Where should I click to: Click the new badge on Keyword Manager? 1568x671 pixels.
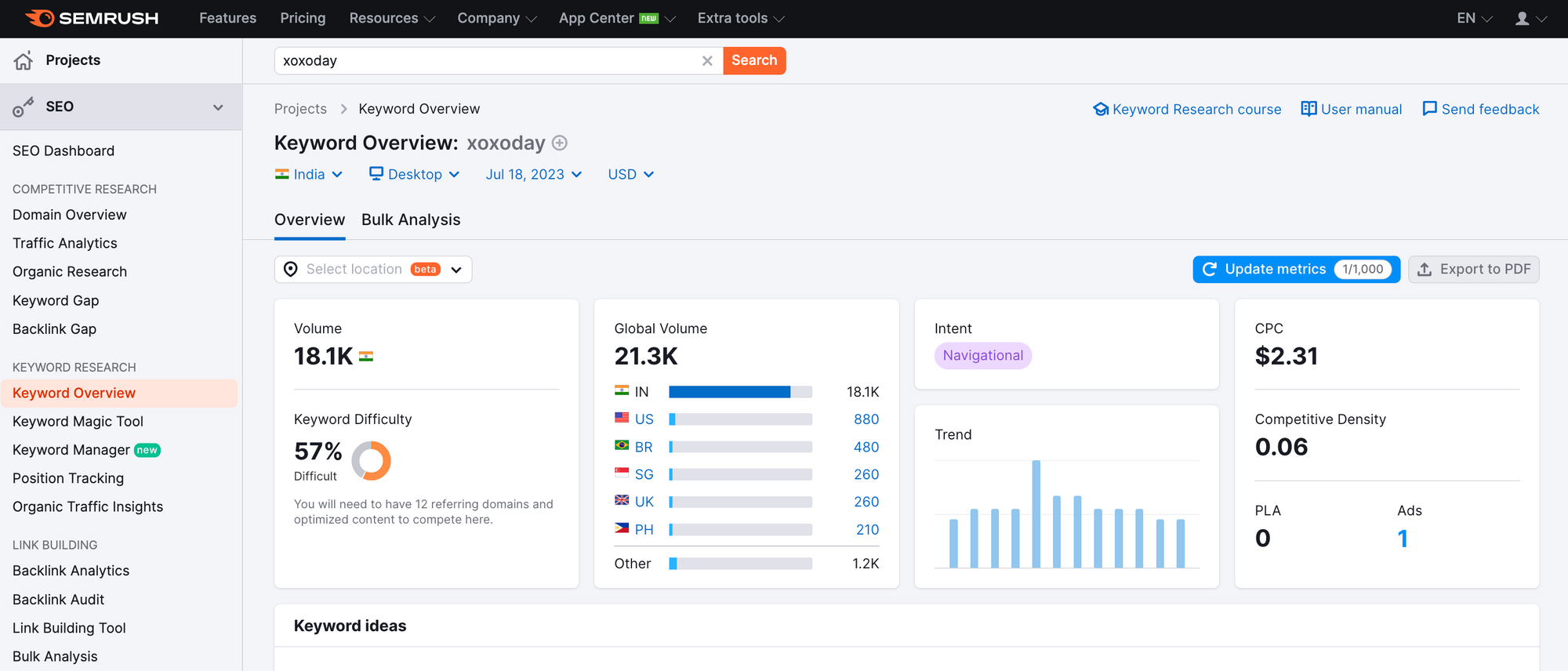click(x=147, y=450)
